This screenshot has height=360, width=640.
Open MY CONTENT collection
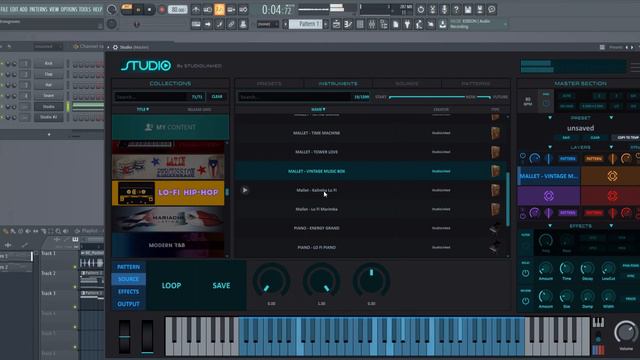click(x=170, y=127)
